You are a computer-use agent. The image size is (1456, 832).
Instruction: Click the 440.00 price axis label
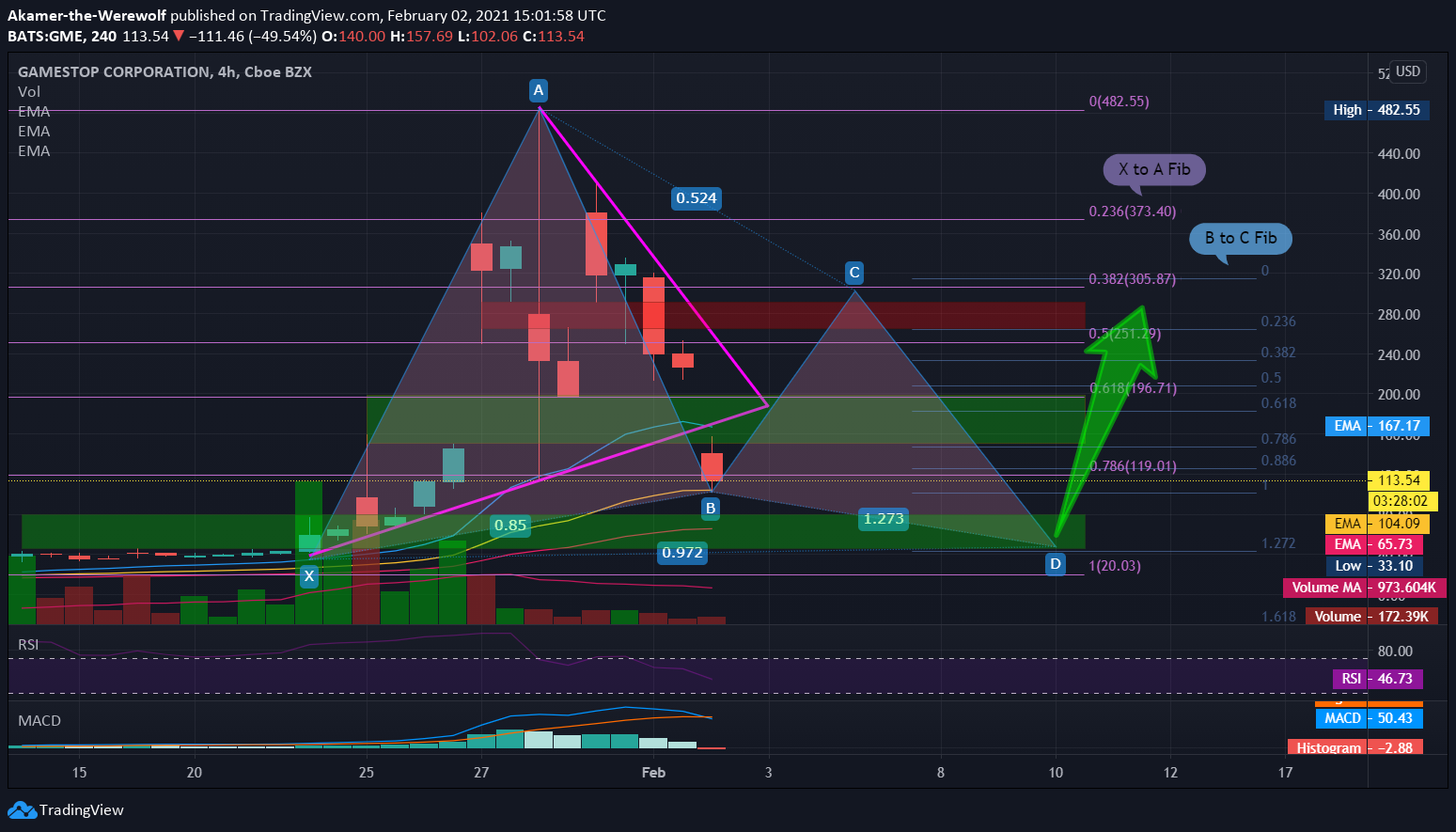[1399, 154]
